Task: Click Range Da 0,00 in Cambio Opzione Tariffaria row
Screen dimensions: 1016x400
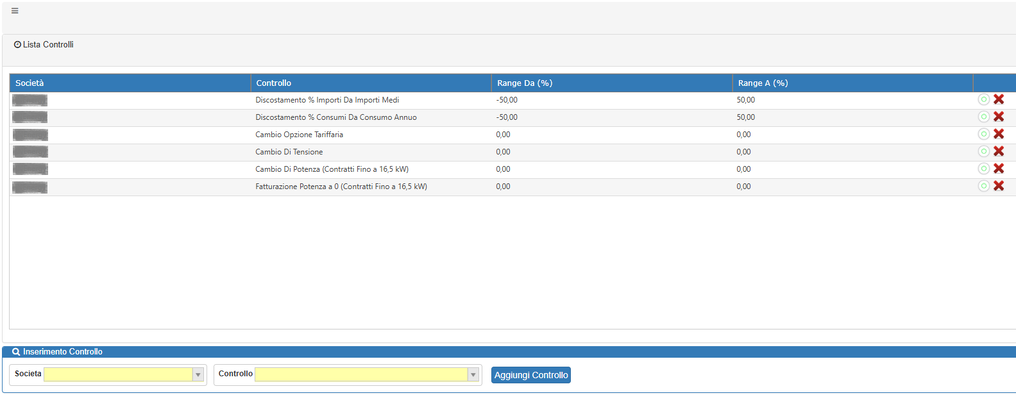Action: [x=503, y=134]
